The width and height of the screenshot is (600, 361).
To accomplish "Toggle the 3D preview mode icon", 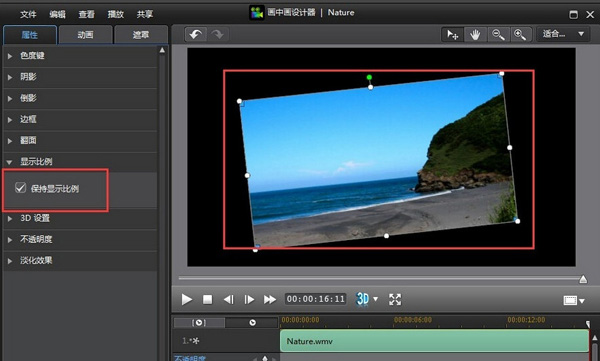I will (x=362, y=299).
